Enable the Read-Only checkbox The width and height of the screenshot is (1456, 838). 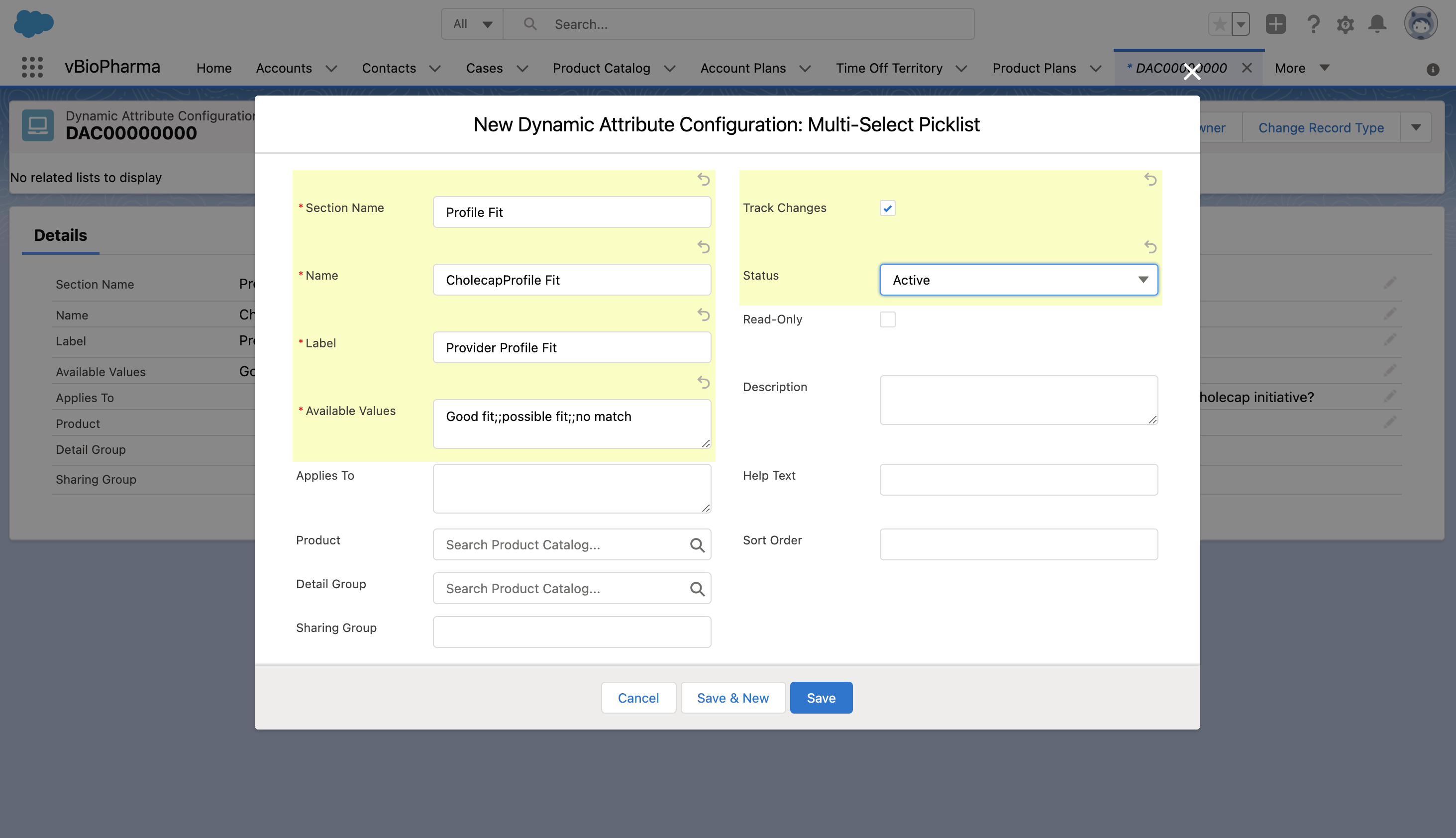(x=887, y=319)
